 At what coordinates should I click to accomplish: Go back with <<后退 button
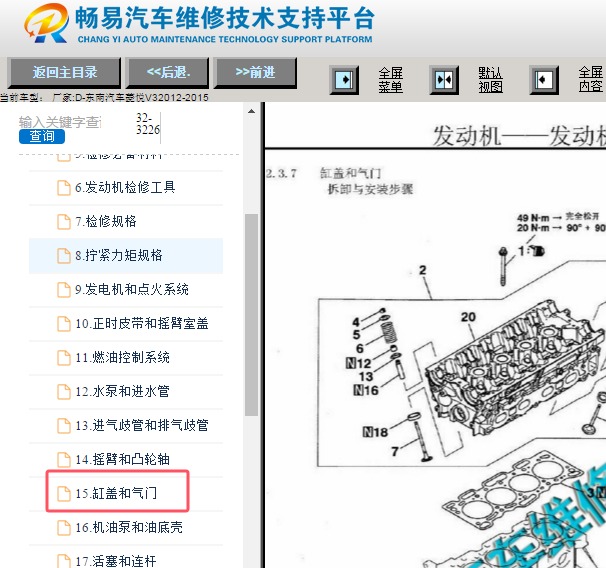(x=168, y=73)
